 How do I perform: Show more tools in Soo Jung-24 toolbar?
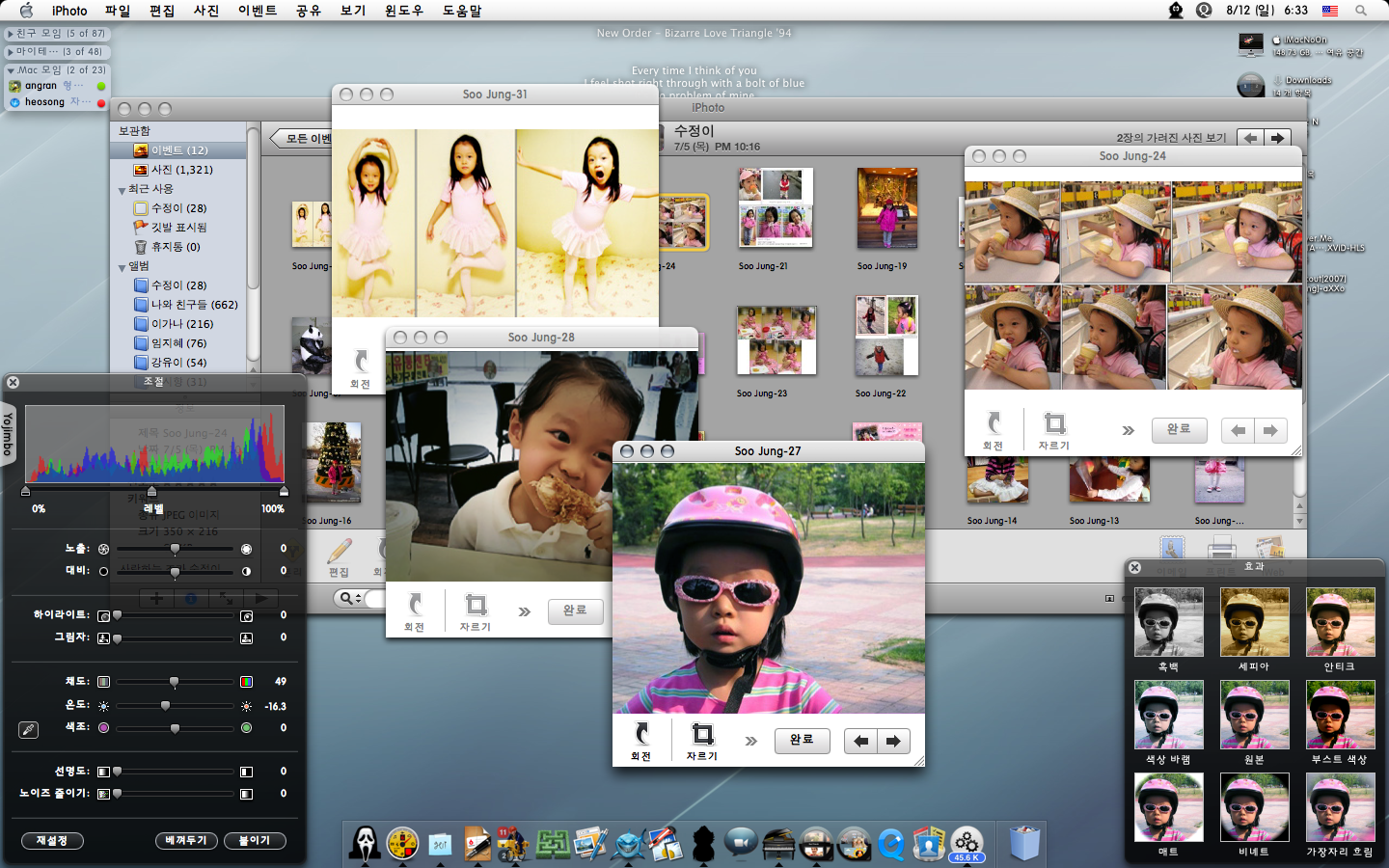pos(1128,430)
